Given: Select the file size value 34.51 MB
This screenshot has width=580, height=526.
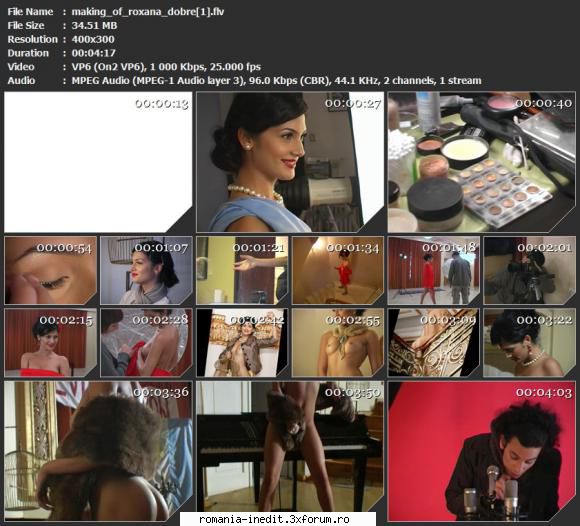Looking at the screenshot, I should point(94,26).
